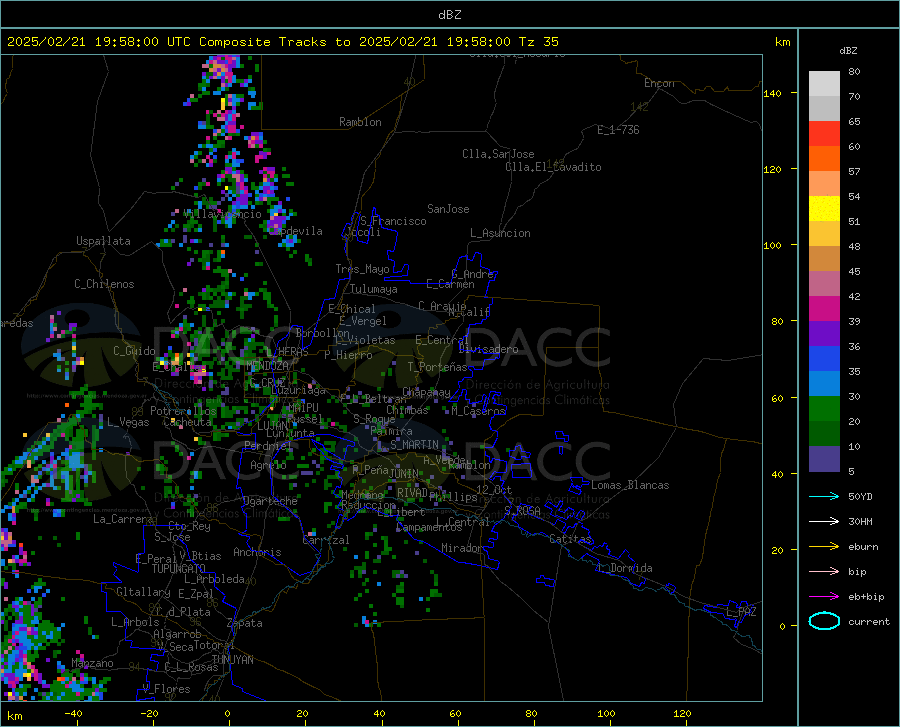
Task: Click the Ramblon label near top
Action: [360, 122]
